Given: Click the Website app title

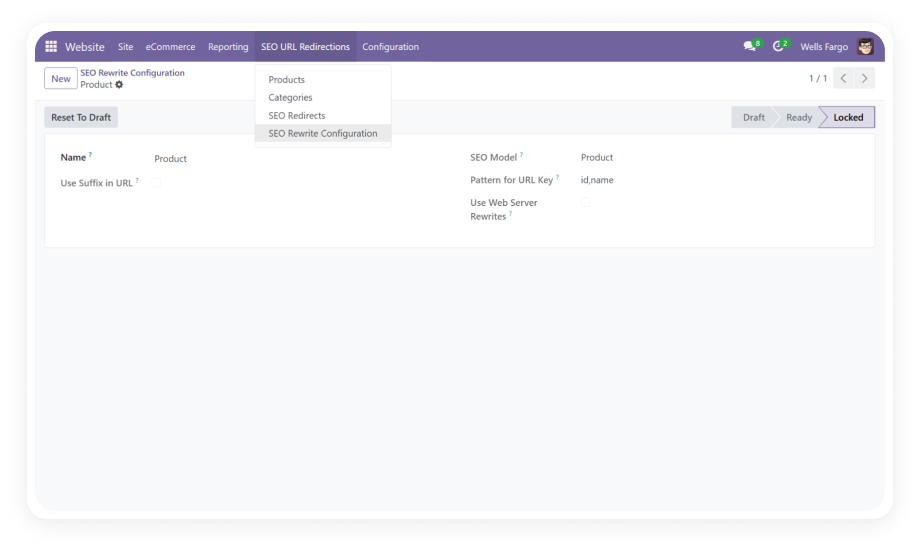Looking at the screenshot, I should click(84, 46).
